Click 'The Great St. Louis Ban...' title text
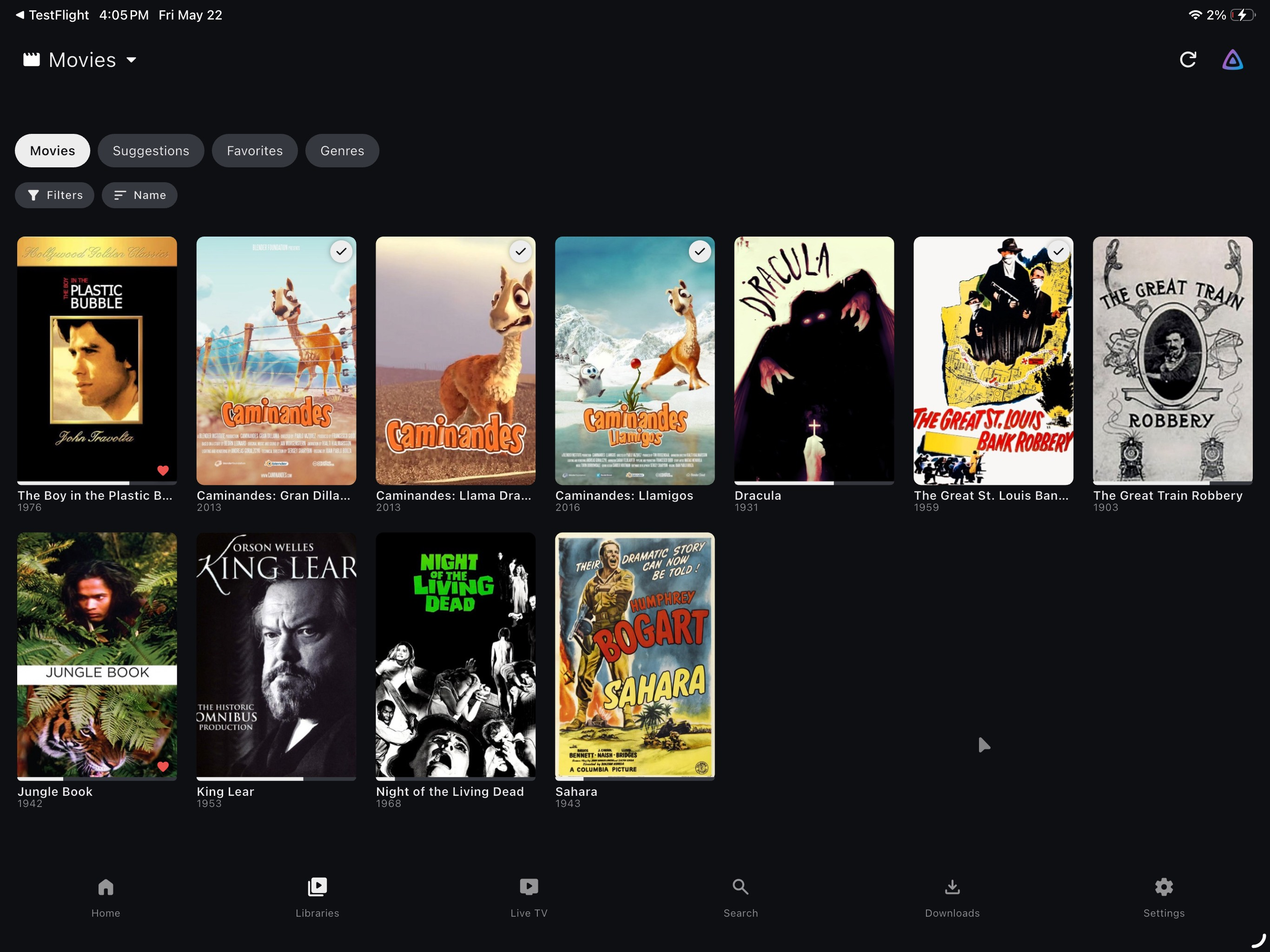Image resolution: width=1270 pixels, height=952 pixels. tap(992, 496)
